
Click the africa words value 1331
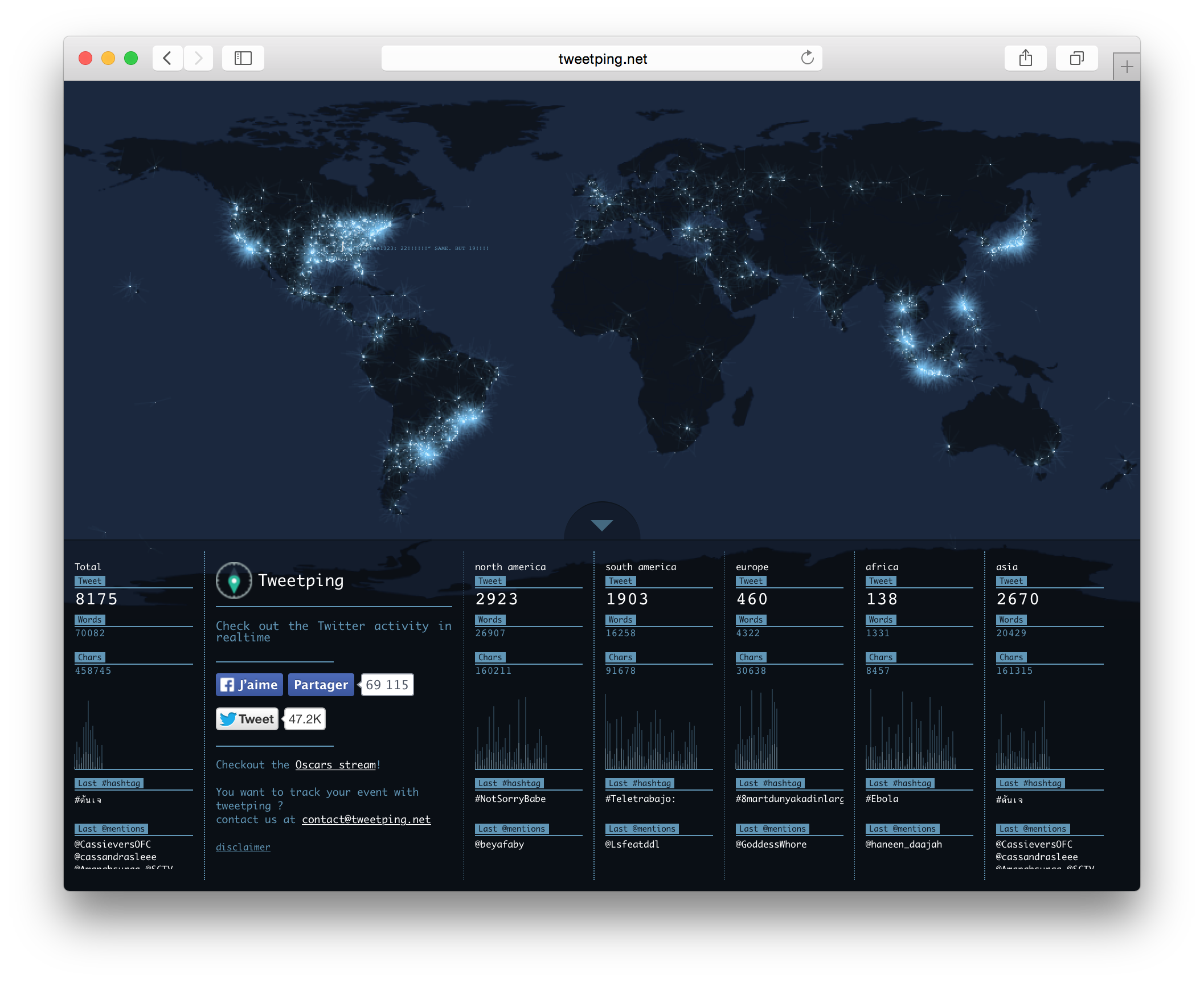point(878,633)
